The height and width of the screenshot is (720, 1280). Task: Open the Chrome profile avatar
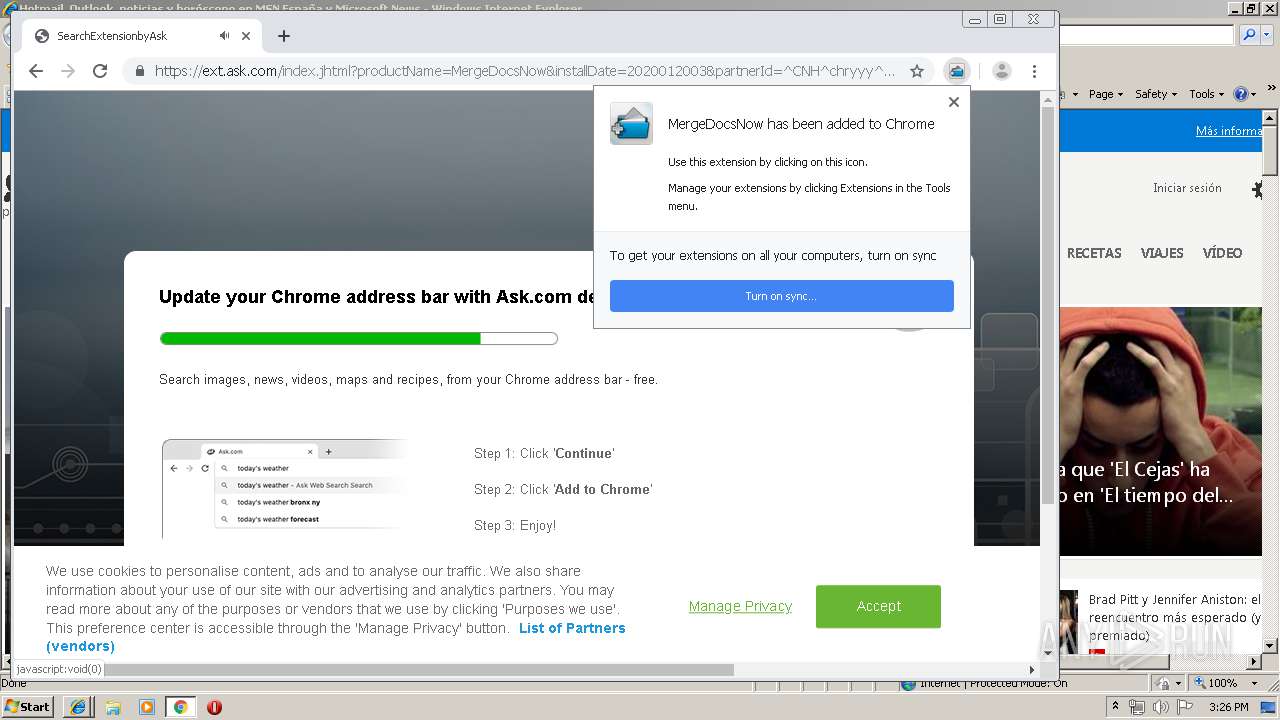[1001, 71]
